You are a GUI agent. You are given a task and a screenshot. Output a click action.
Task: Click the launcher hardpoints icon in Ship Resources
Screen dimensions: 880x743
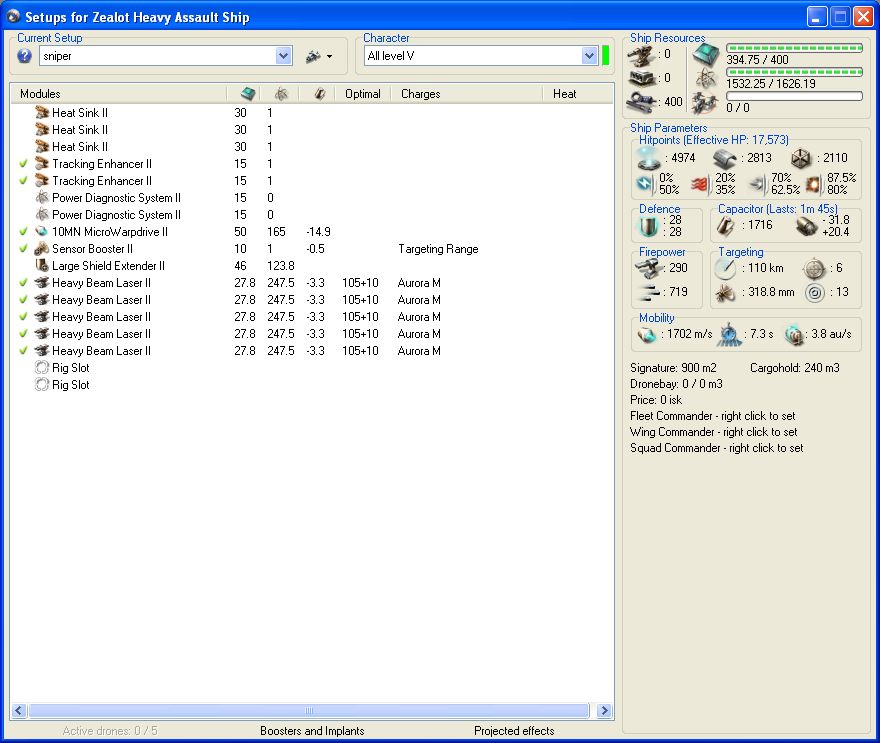pyautogui.click(x=641, y=77)
